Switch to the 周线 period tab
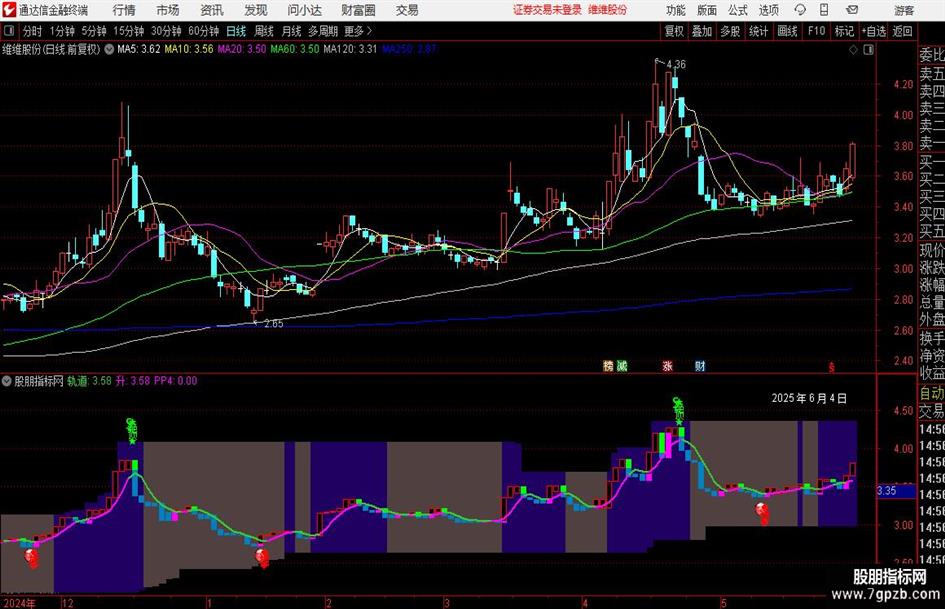Image resolution: width=945 pixels, height=609 pixels. click(264, 31)
